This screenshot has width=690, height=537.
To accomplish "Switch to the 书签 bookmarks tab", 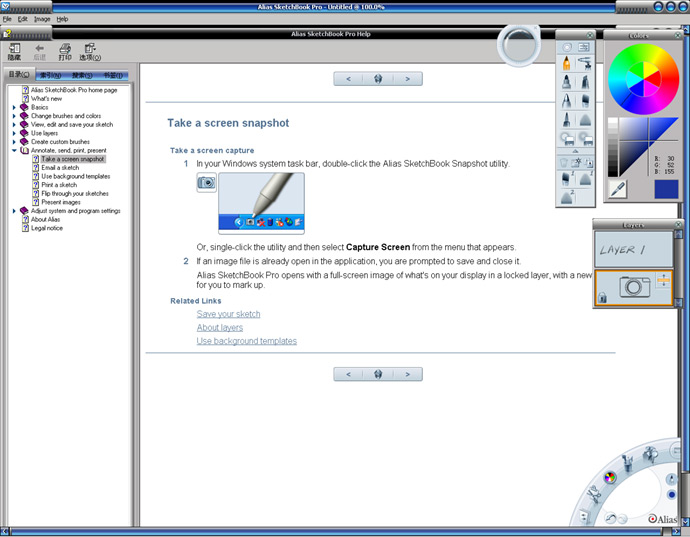I will (x=113, y=75).
